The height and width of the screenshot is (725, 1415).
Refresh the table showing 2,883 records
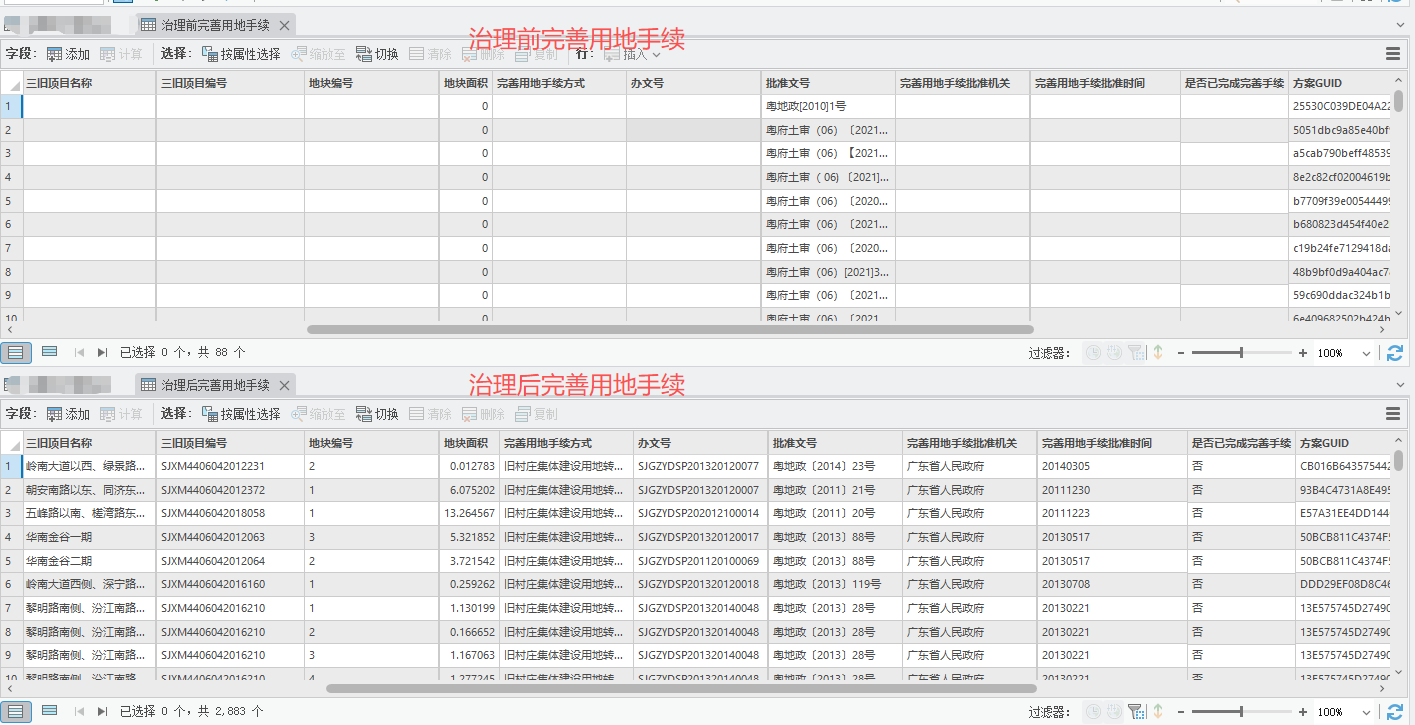1395,712
